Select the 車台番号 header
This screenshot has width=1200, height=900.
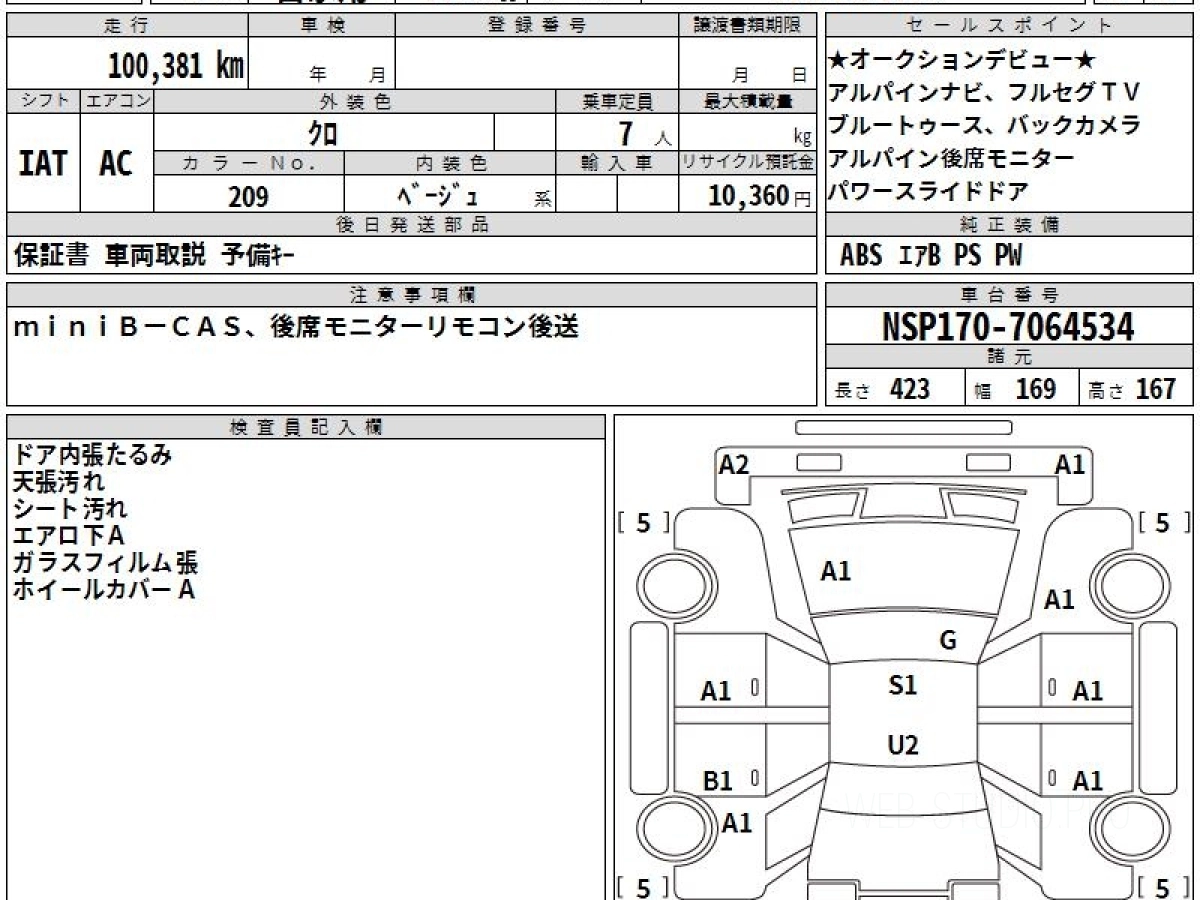click(x=1009, y=295)
